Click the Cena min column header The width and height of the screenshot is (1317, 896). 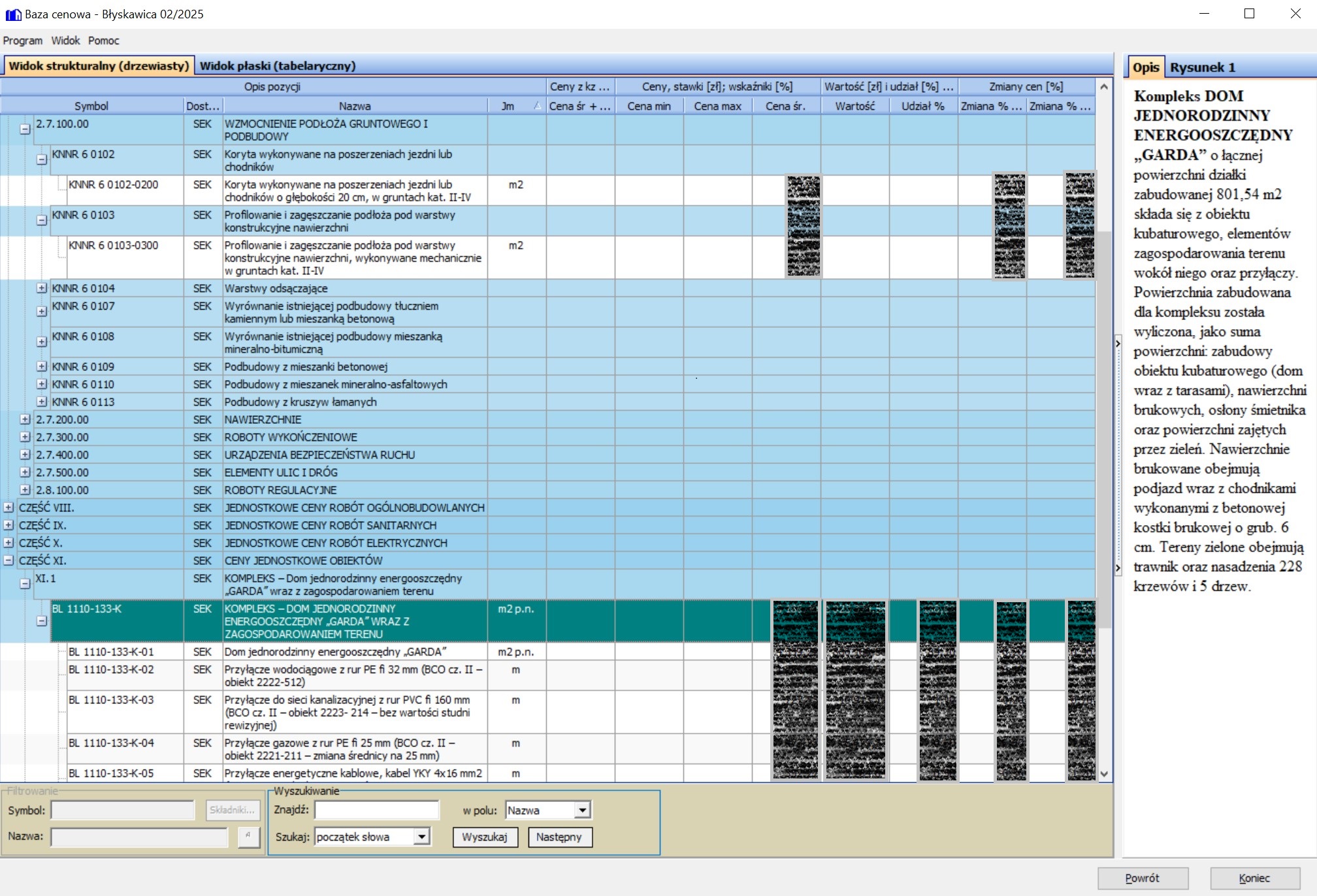point(649,106)
